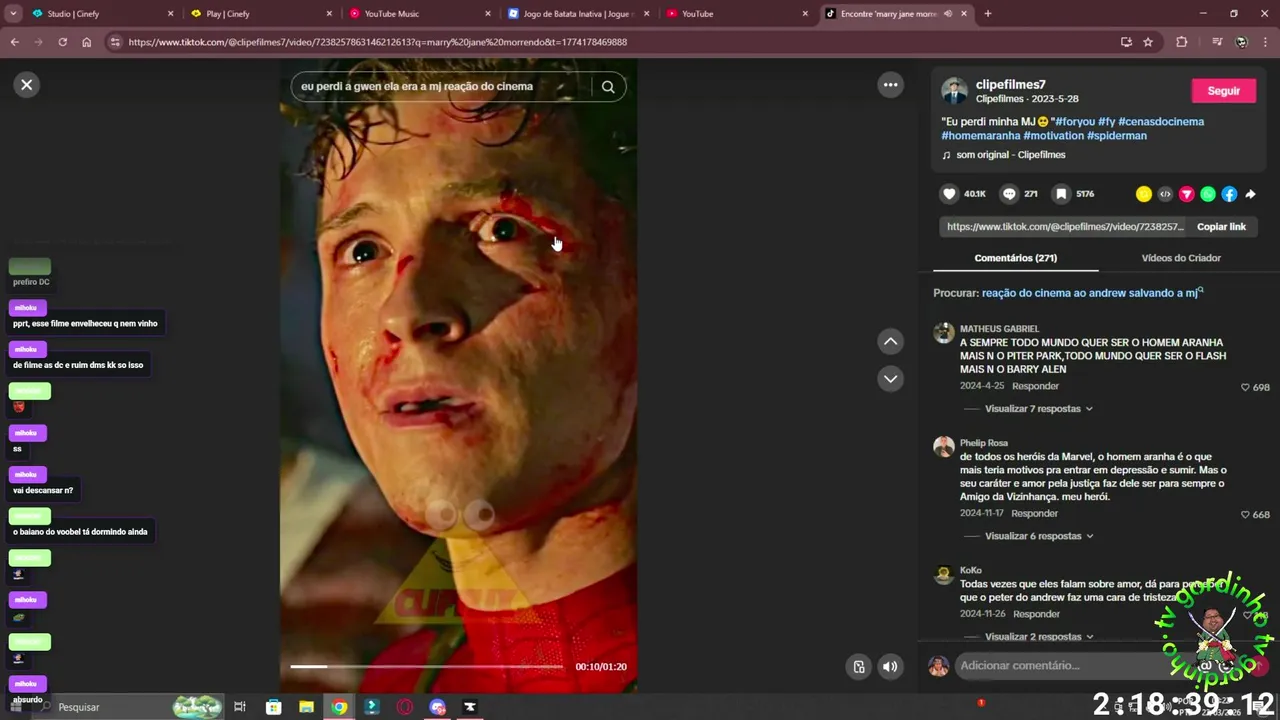Bookmark this page with star icon
Screen dimensions: 1280x720
[x=1148, y=42]
